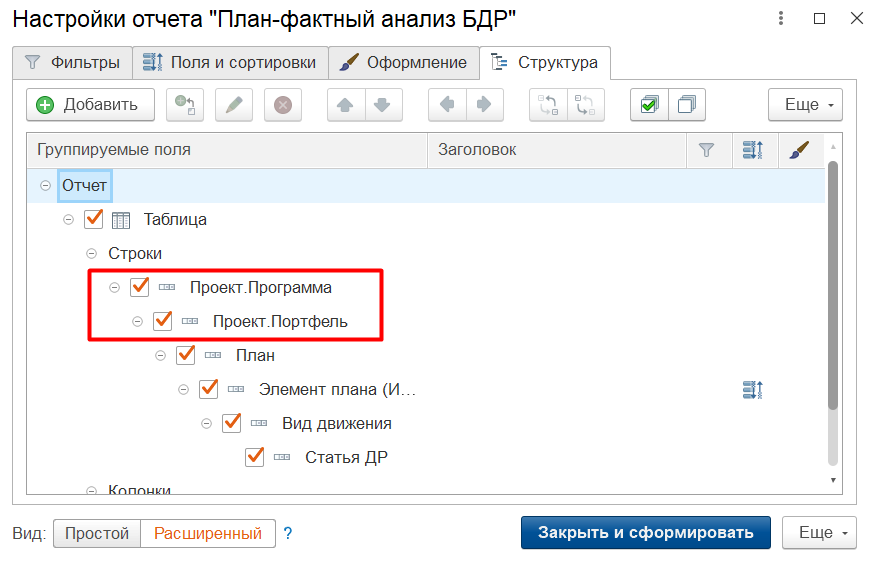The image size is (872, 563).
Task: Click the red delete icon in toolbar
Action: (283, 105)
